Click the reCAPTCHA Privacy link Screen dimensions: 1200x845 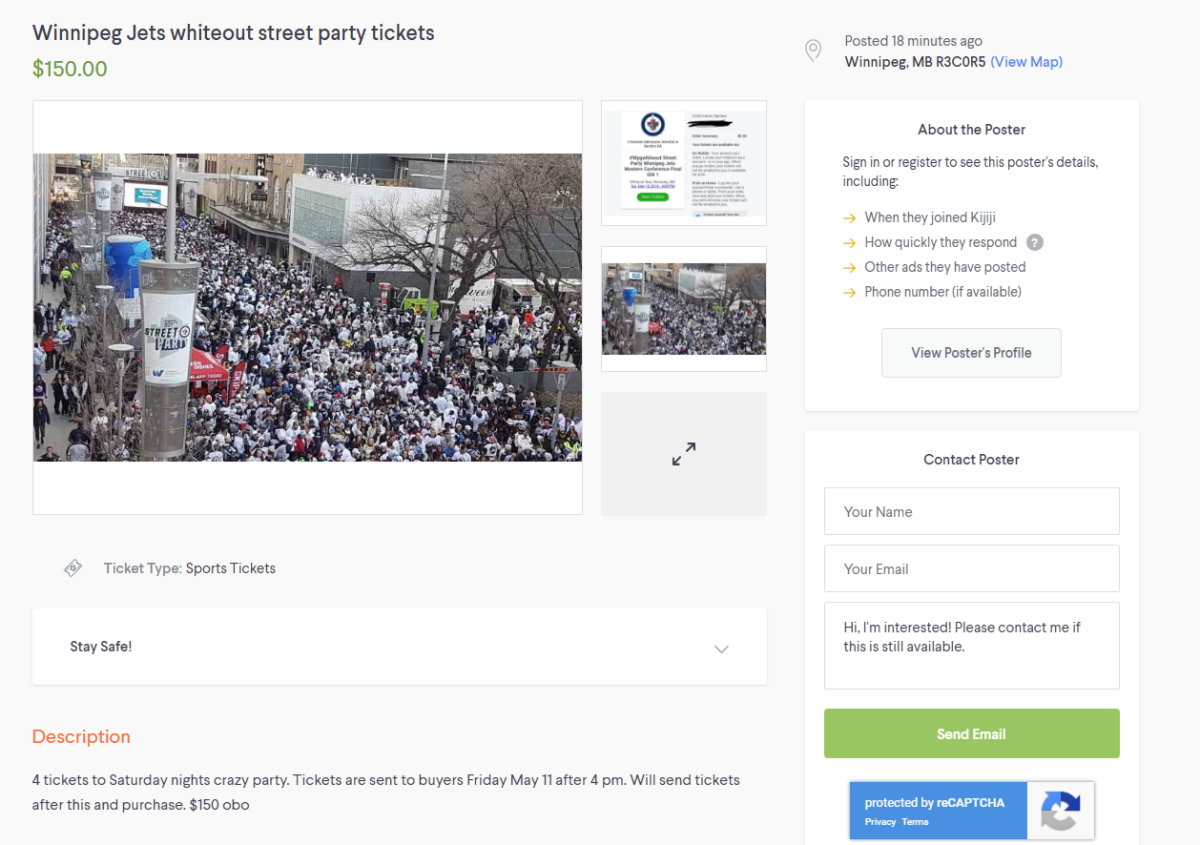[880, 821]
